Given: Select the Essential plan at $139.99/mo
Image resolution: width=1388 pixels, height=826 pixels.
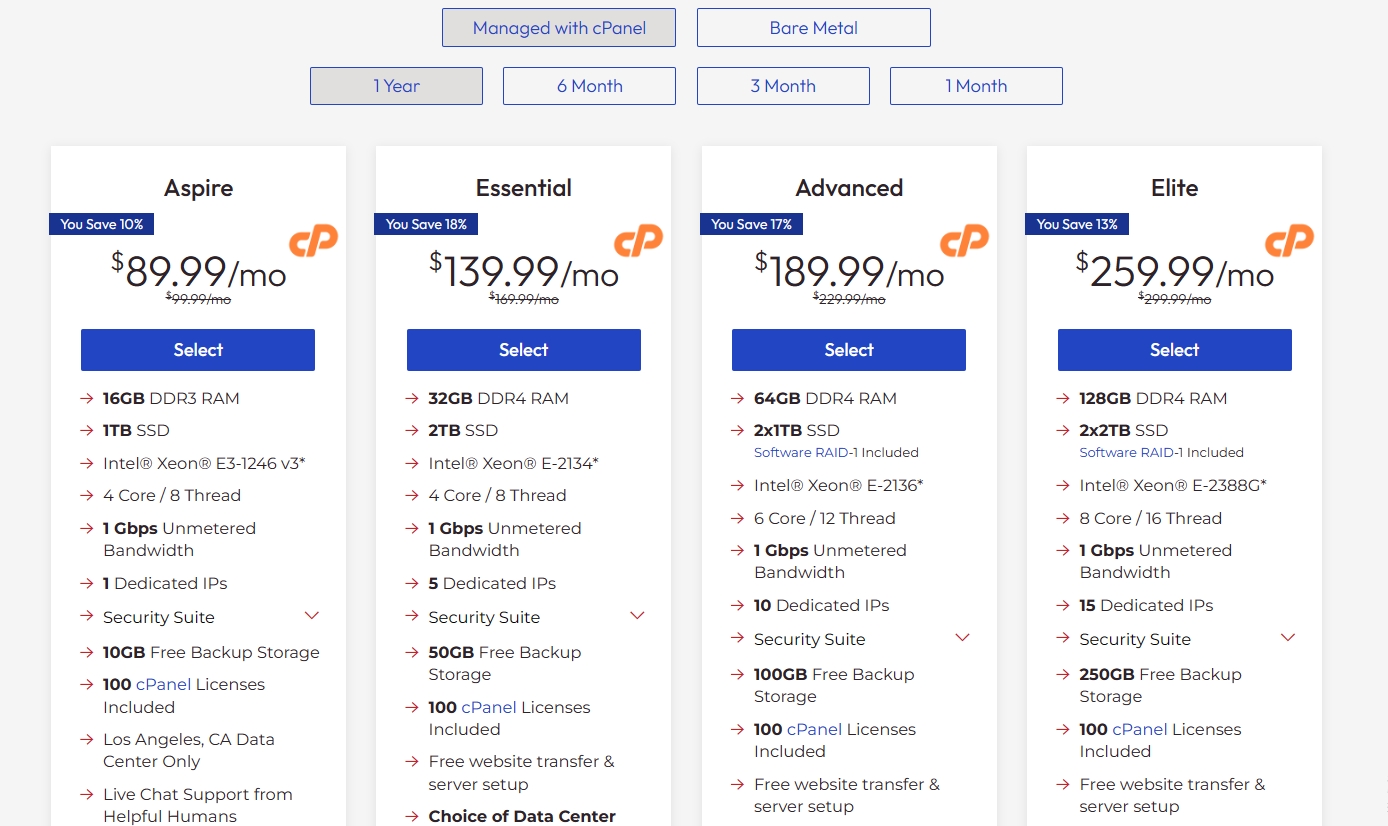Looking at the screenshot, I should point(523,350).
